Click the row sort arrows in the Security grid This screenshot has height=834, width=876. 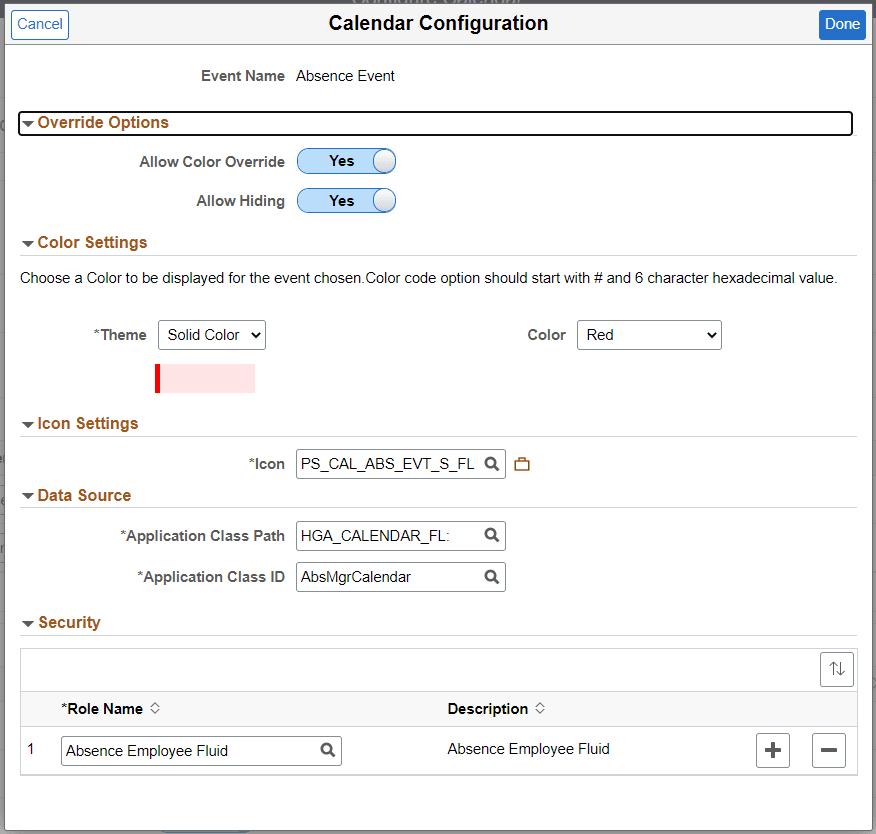[x=837, y=669]
